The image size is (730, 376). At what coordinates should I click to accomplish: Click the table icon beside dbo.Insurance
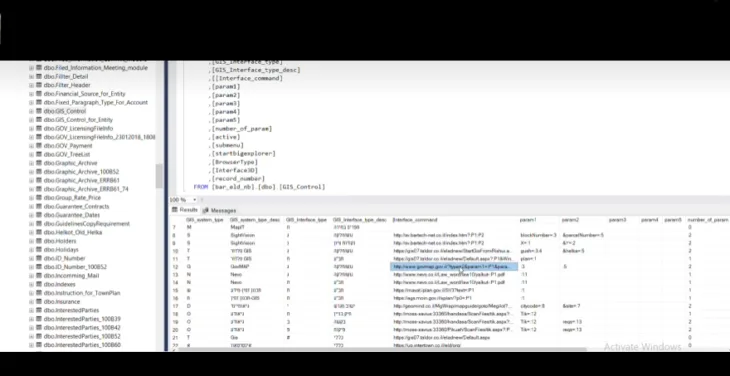[x=39, y=302]
